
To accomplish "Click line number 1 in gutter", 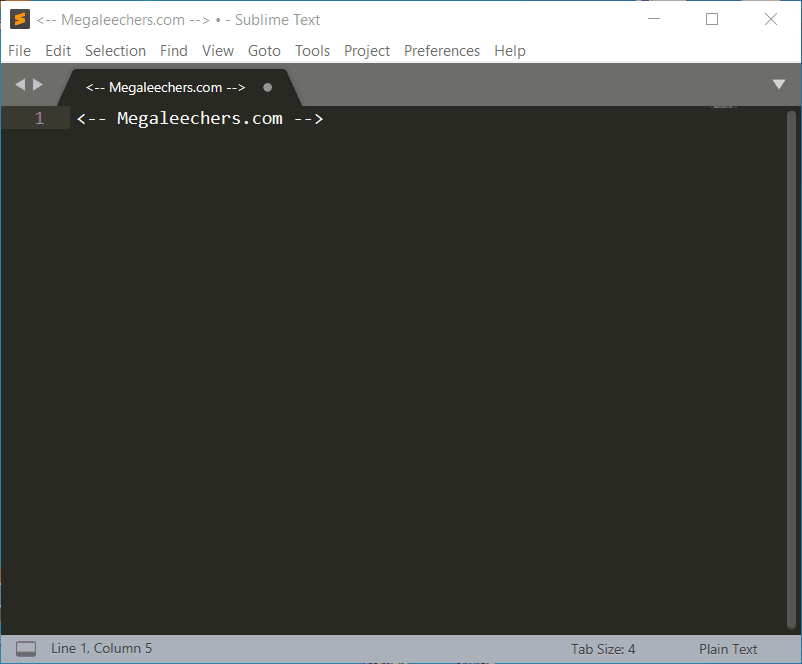I will point(39,118).
